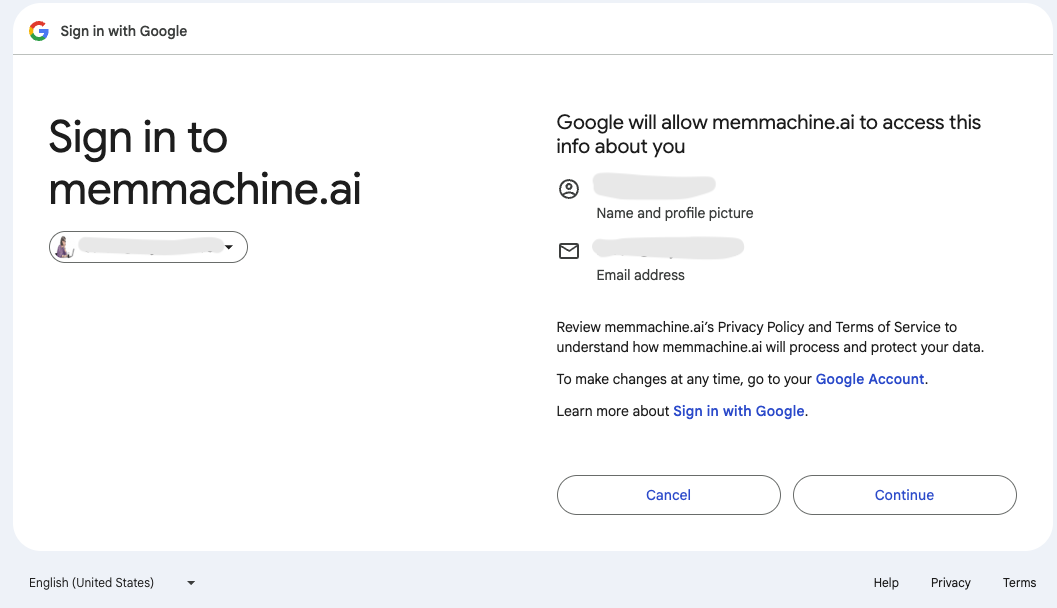
Task: Click the Cancel button
Action: coord(668,495)
